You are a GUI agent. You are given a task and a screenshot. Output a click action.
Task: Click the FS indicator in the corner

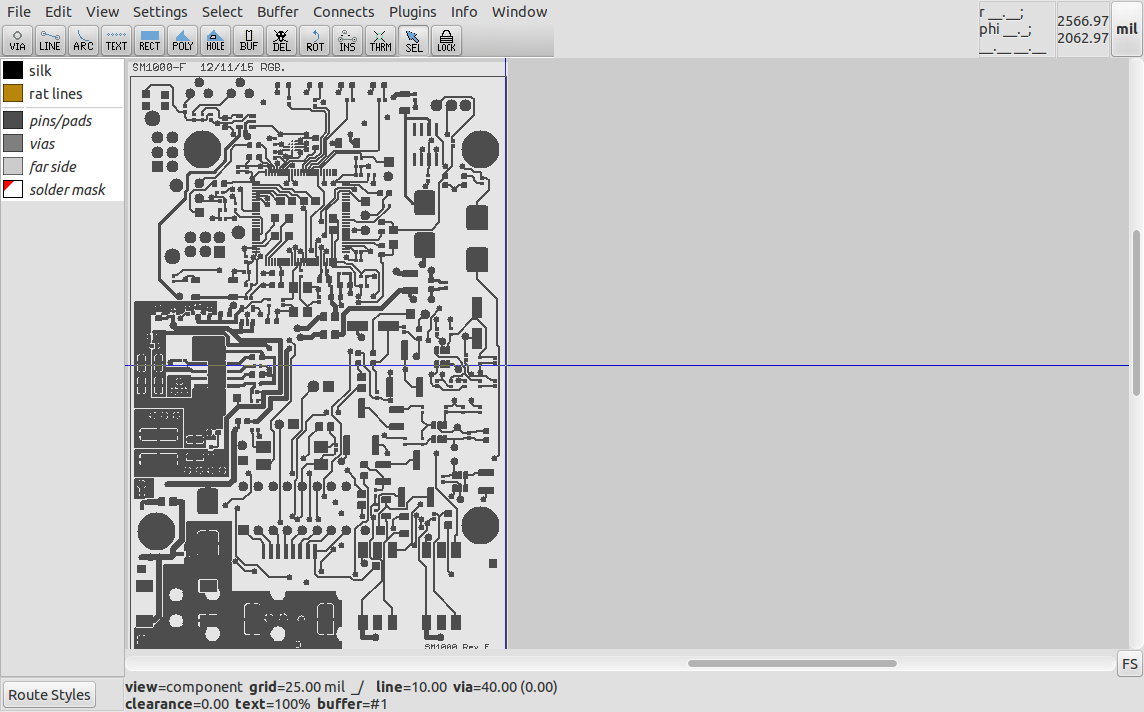pos(1129,663)
